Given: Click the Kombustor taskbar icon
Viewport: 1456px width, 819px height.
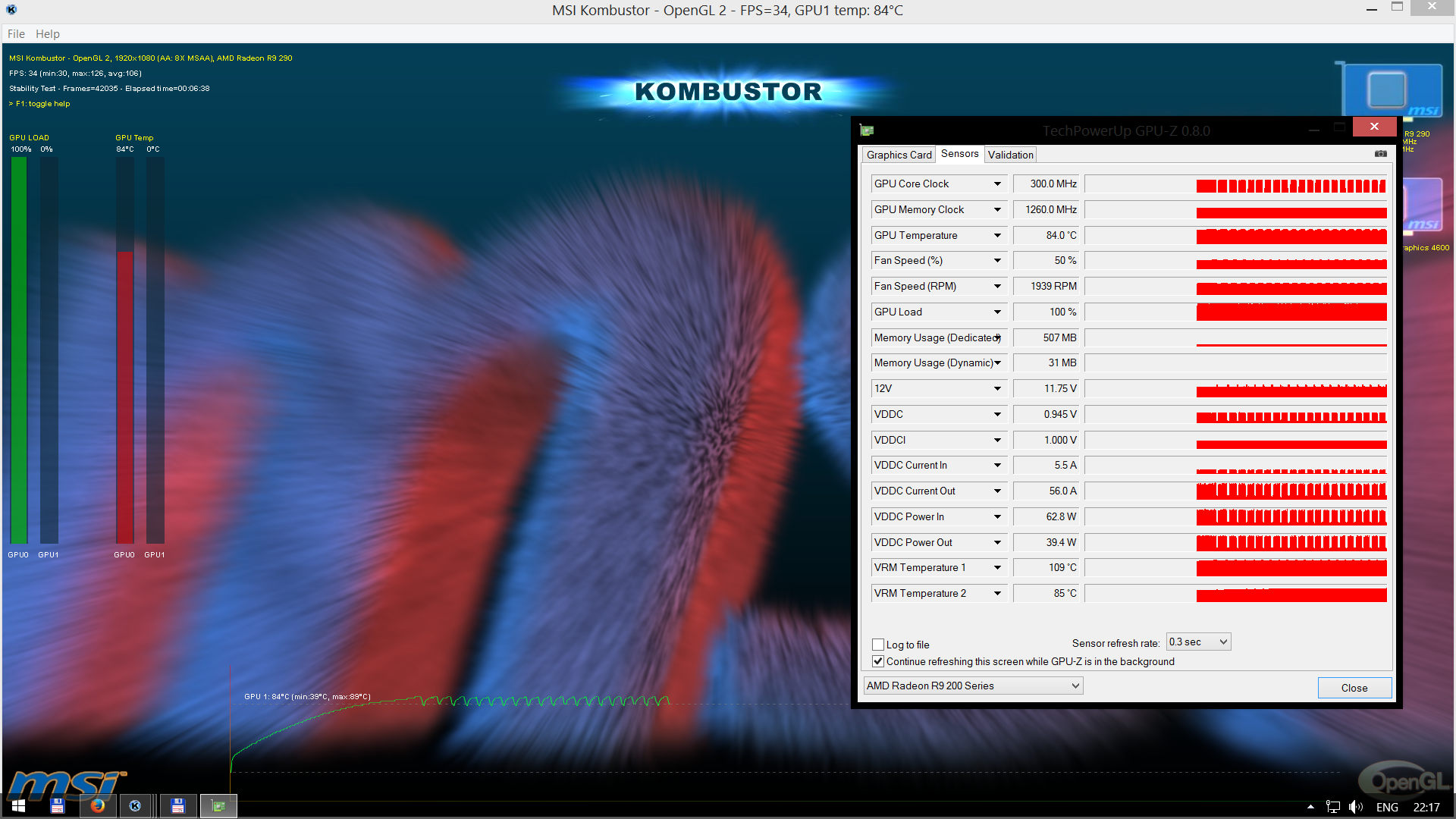Looking at the screenshot, I should pyautogui.click(x=135, y=806).
